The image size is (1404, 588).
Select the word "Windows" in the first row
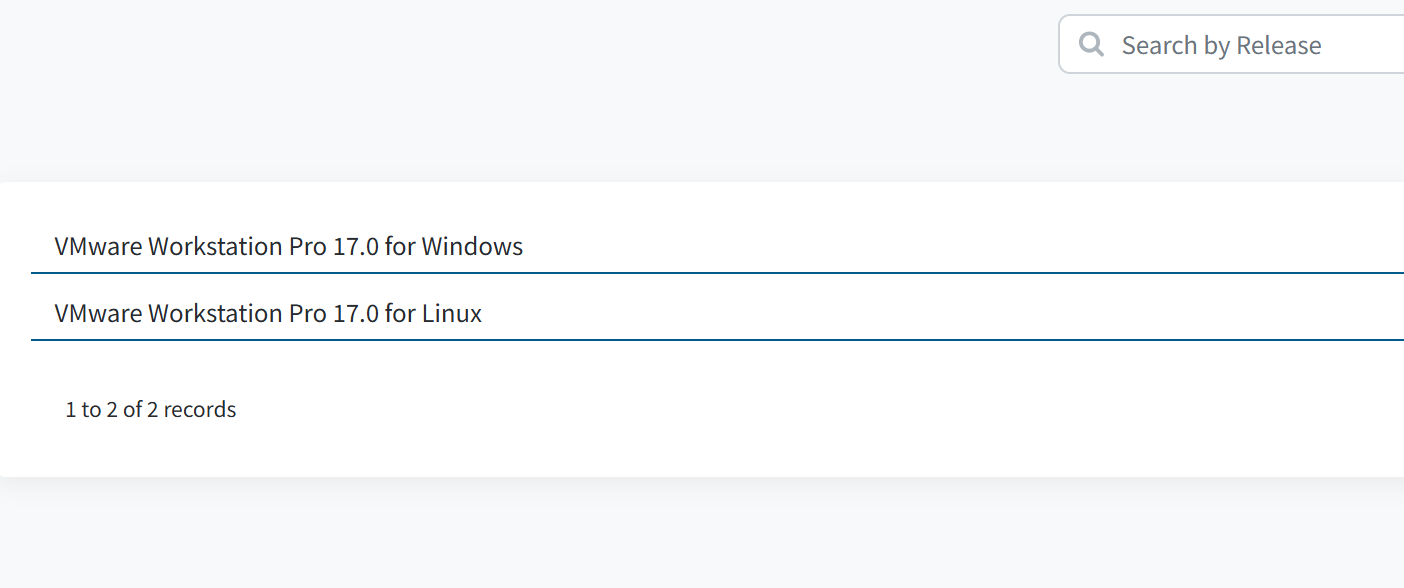[x=472, y=246]
